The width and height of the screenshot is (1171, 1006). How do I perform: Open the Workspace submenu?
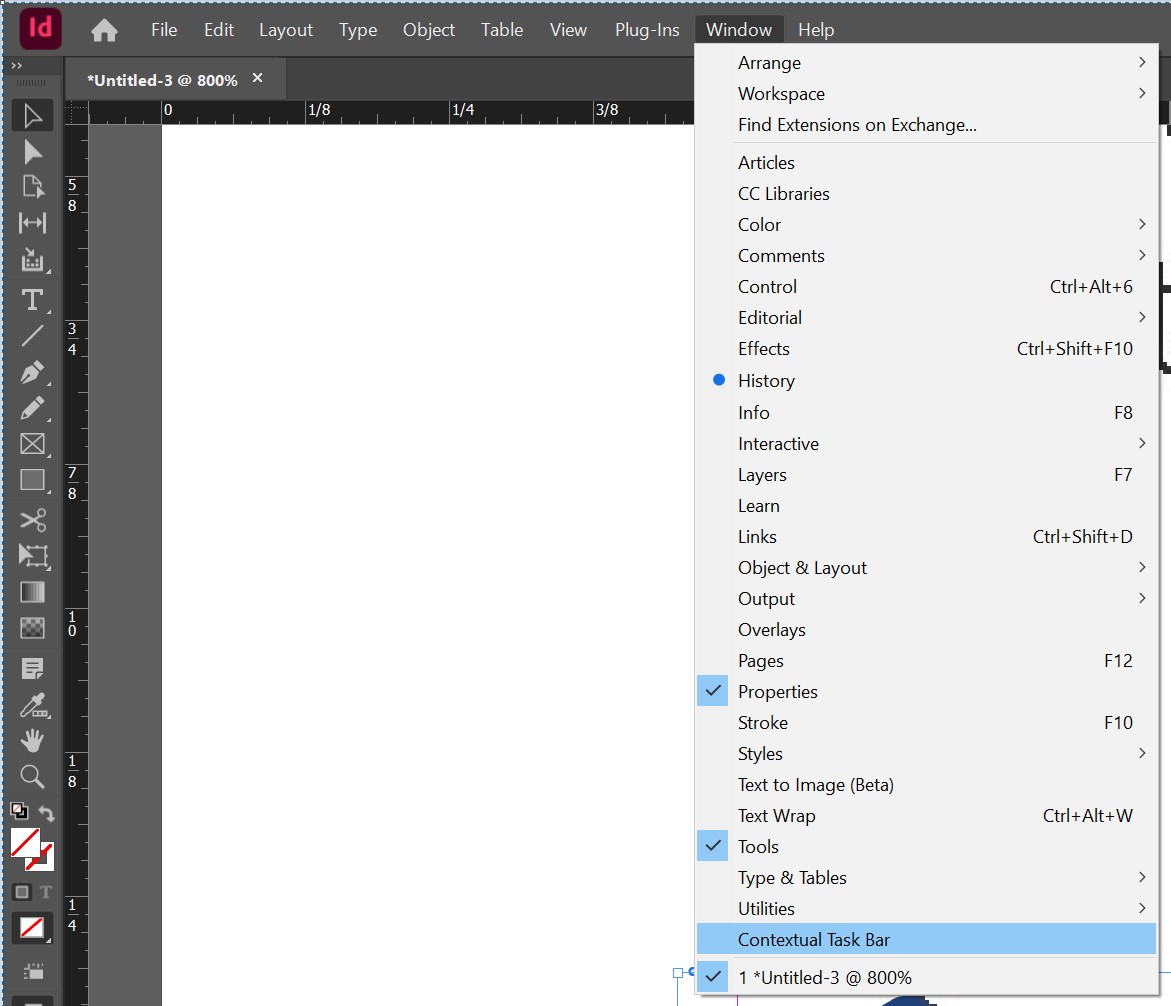pos(781,93)
